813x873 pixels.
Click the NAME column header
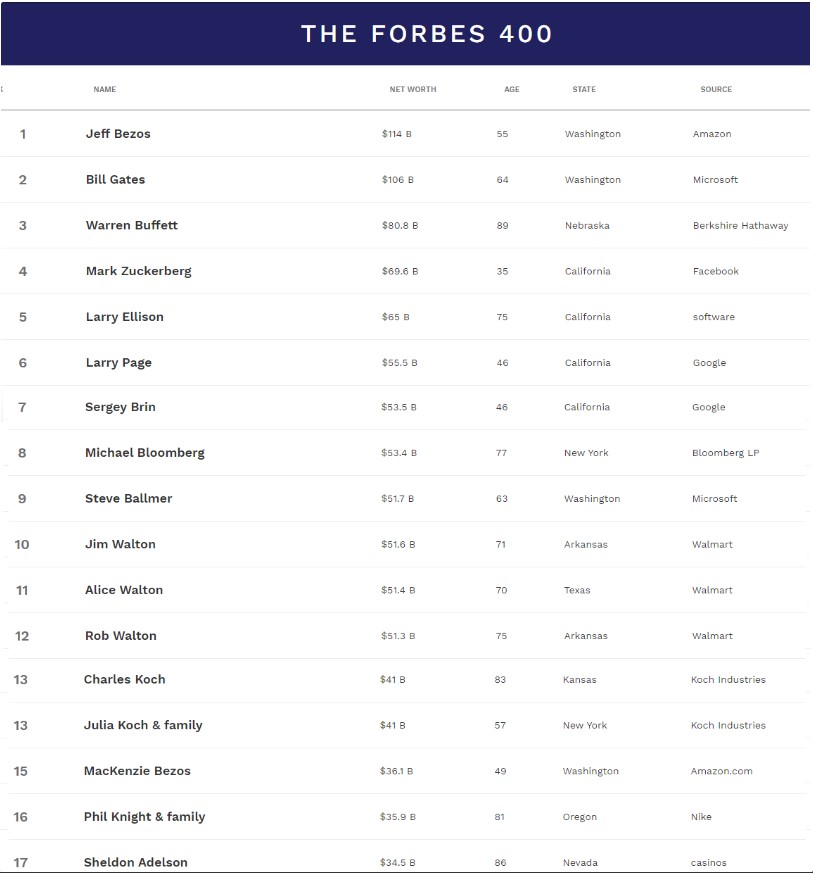105,90
